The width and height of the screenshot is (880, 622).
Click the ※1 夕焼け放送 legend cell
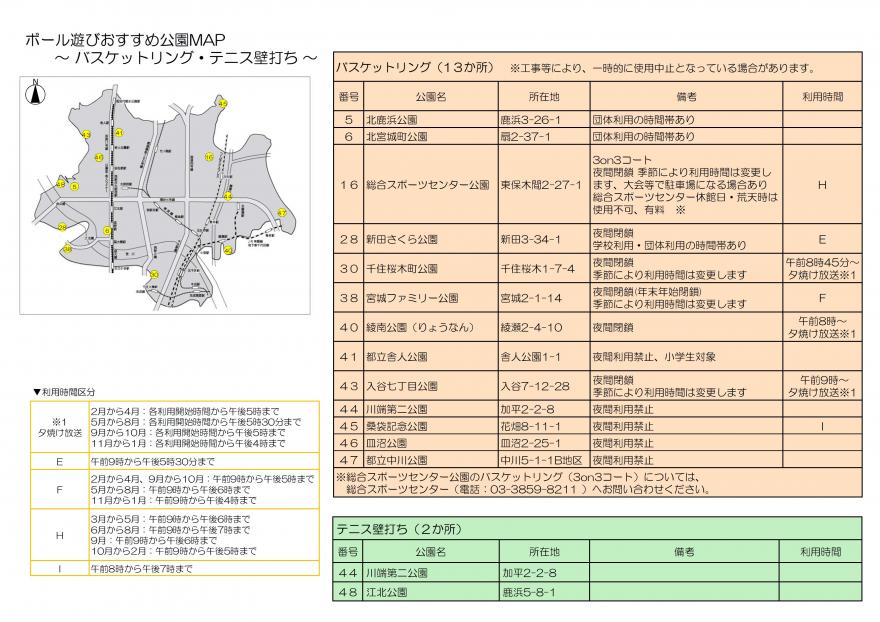(58, 427)
